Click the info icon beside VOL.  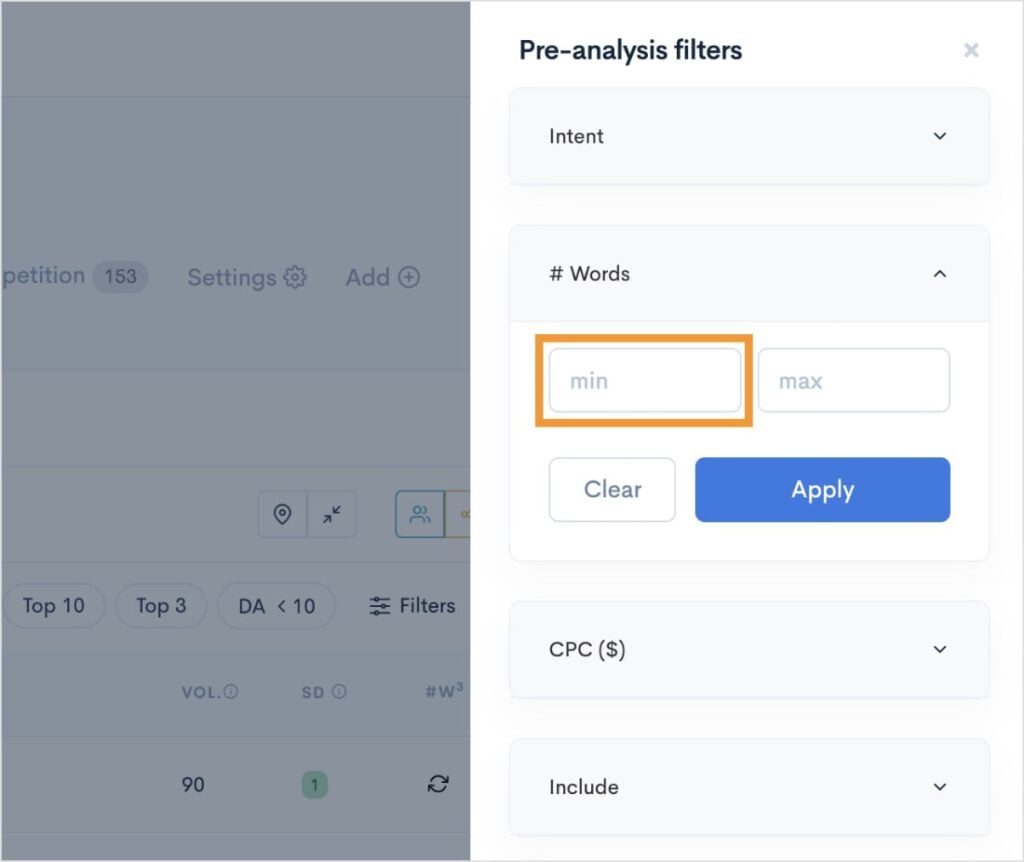click(x=231, y=691)
